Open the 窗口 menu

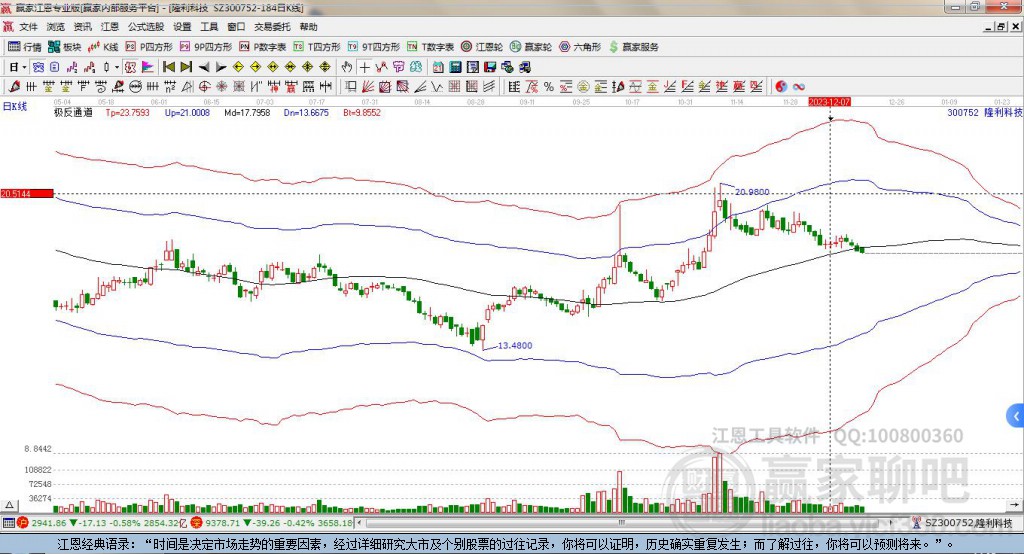point(236,27)
